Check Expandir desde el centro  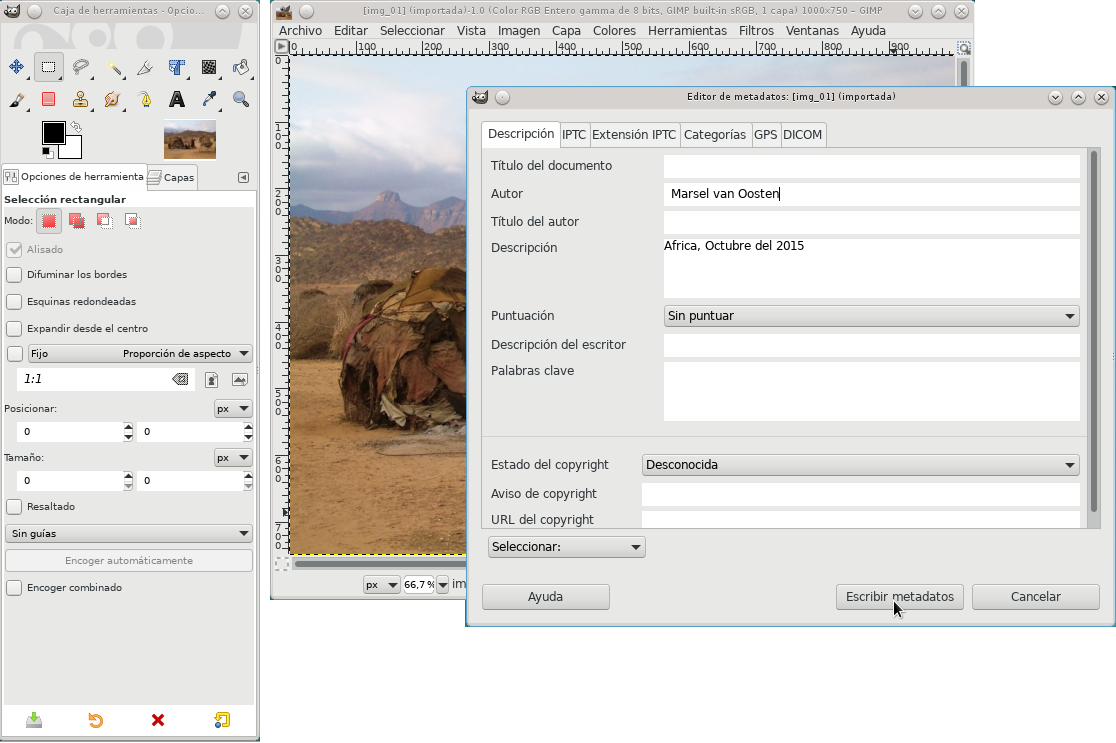point(14,329)
